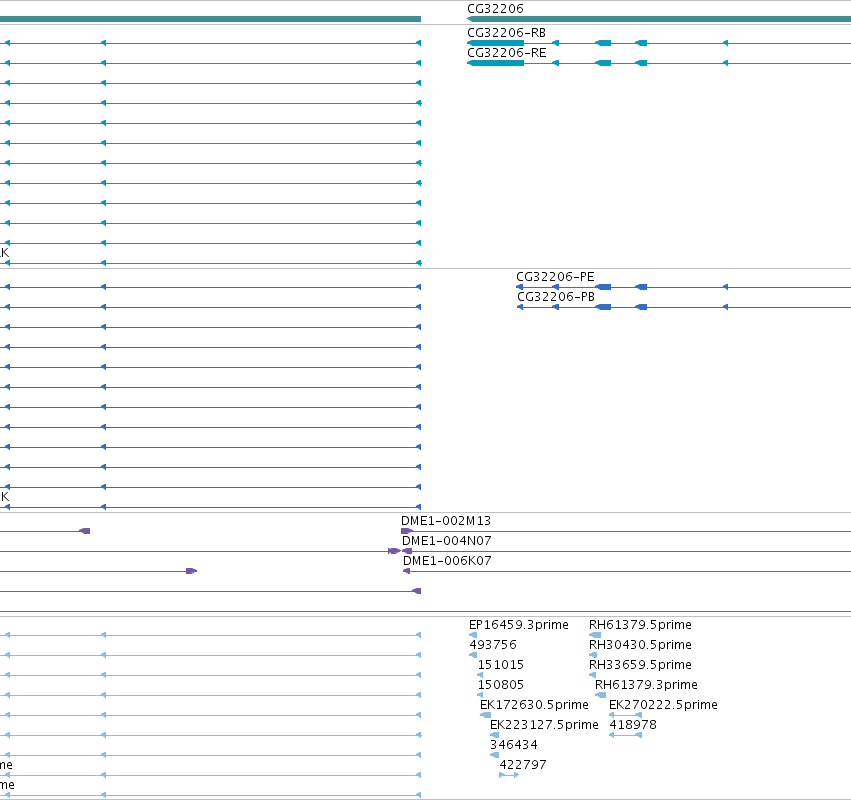Click the 418978 feature glyph
Screen dimensions: 851x800
(x=625, y=735)
